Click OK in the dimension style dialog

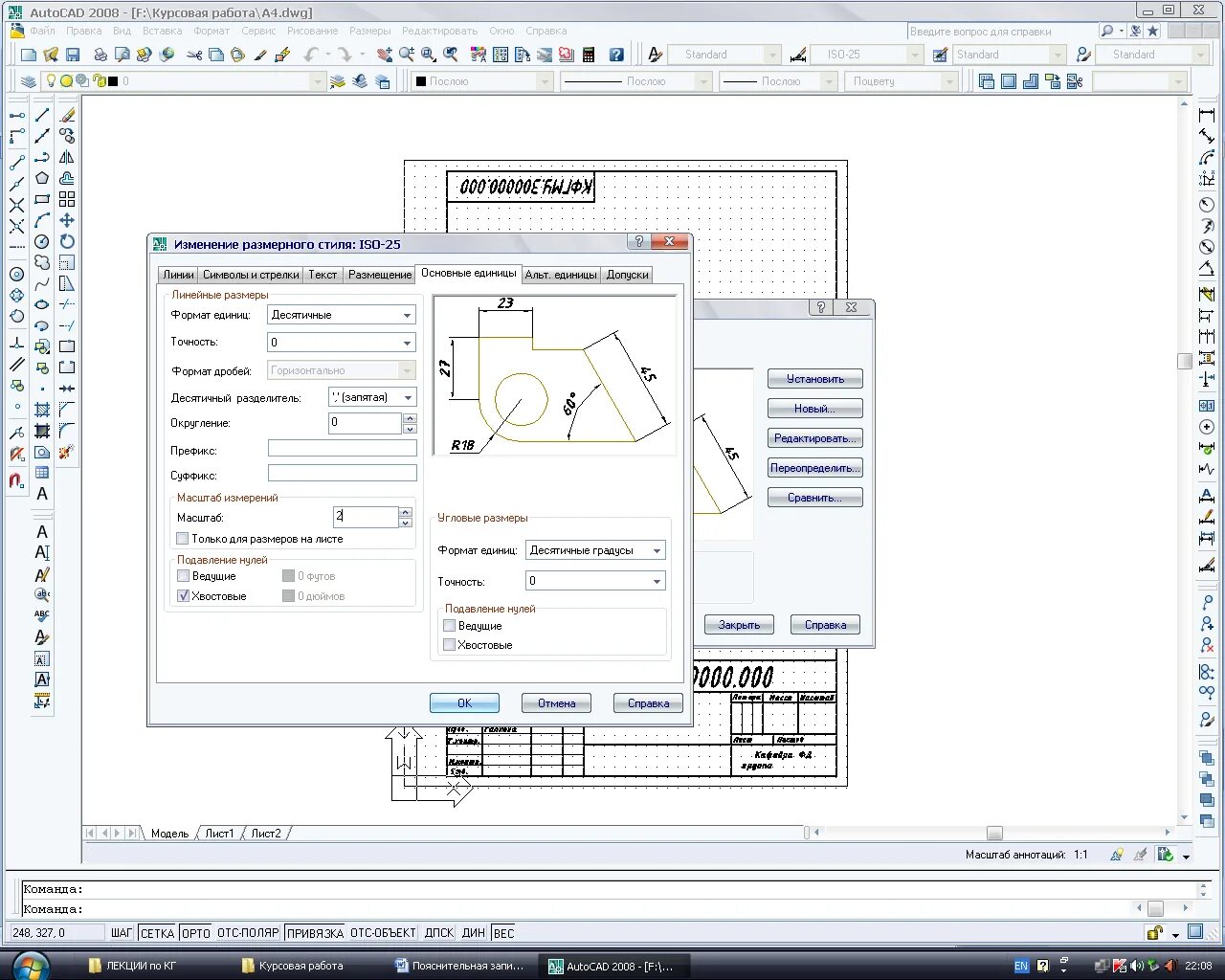(464, 703)
